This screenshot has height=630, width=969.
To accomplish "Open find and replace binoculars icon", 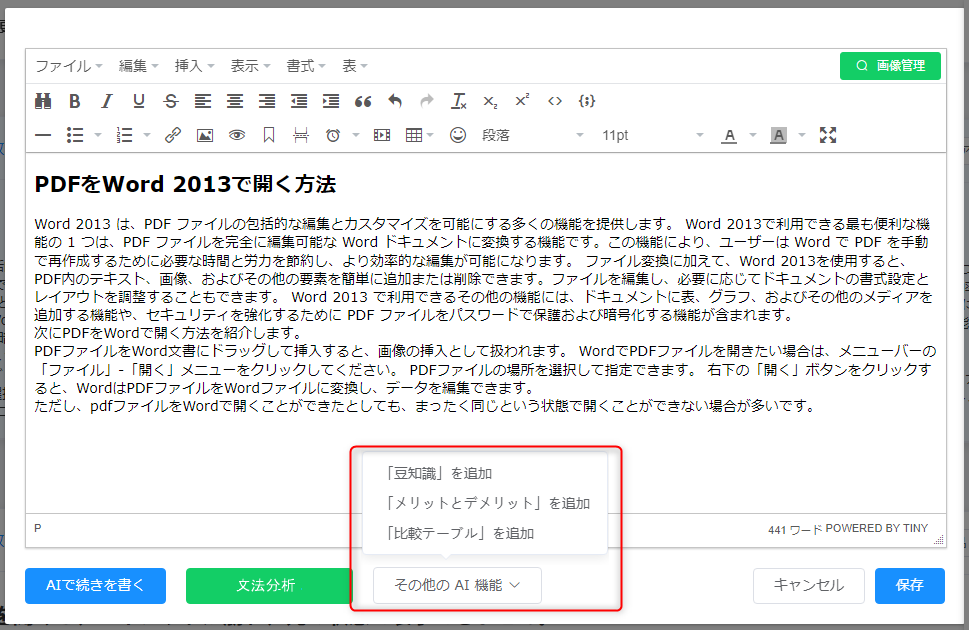I will pos(43,101).
